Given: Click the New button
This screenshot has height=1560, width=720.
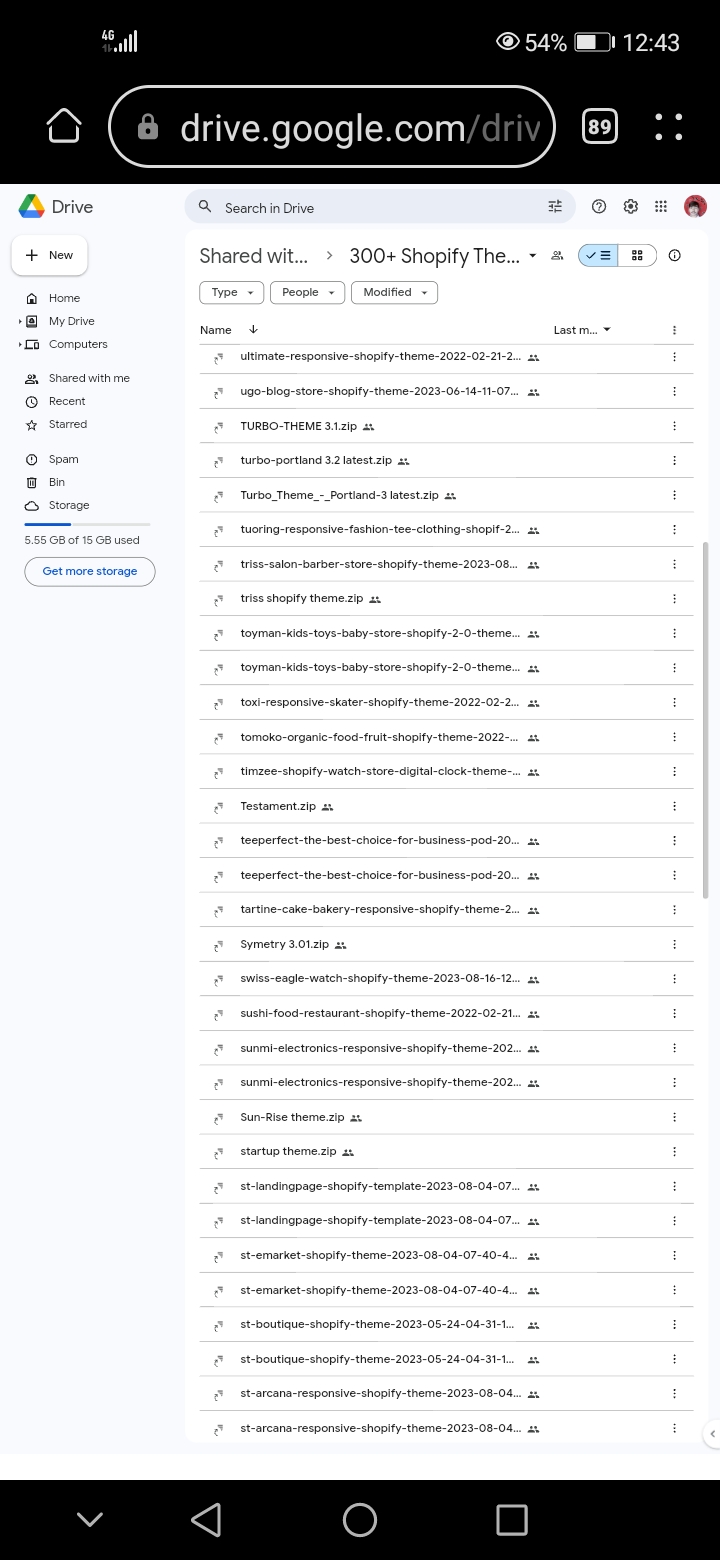Looking at the screenshot, I should (50, 255).
